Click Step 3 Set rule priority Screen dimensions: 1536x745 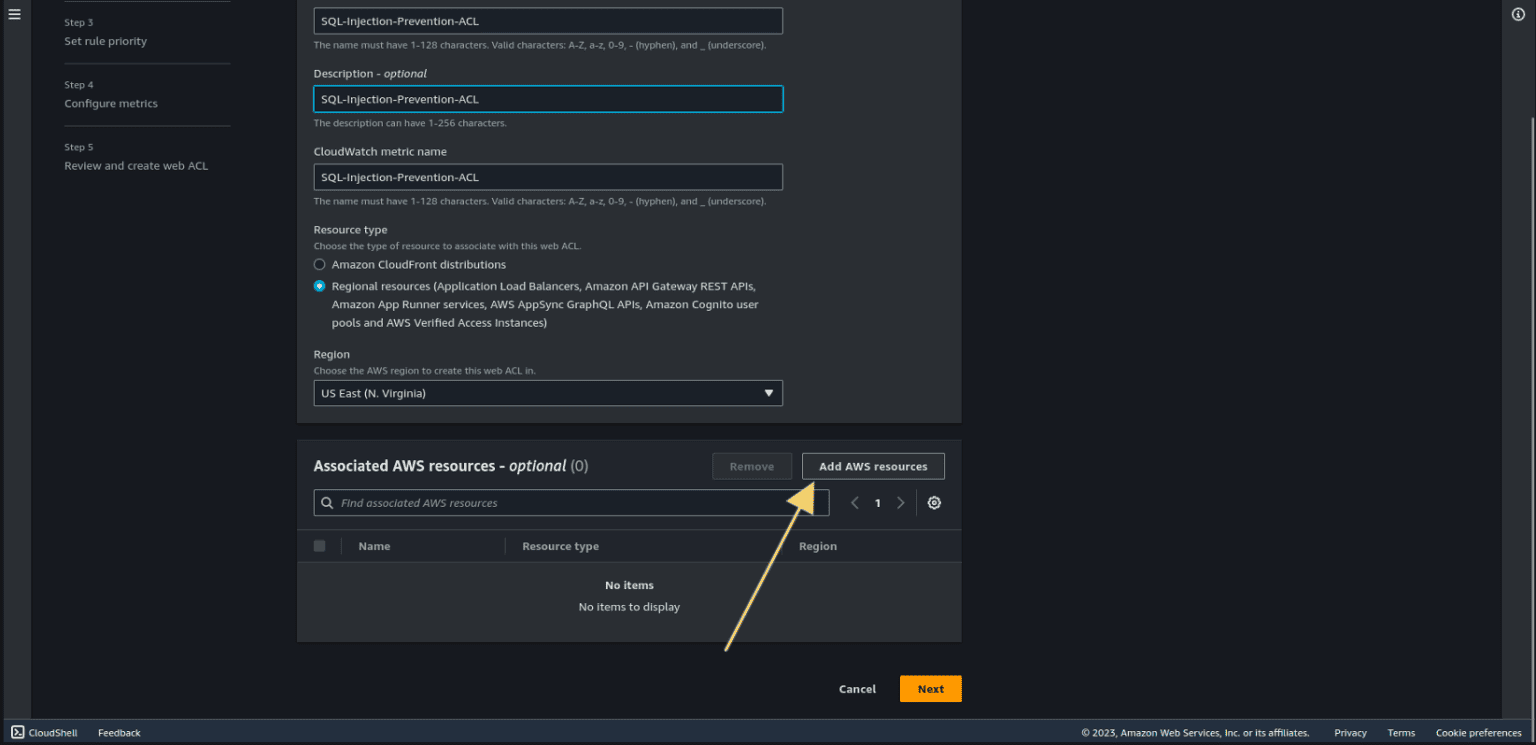coord(105,41)
